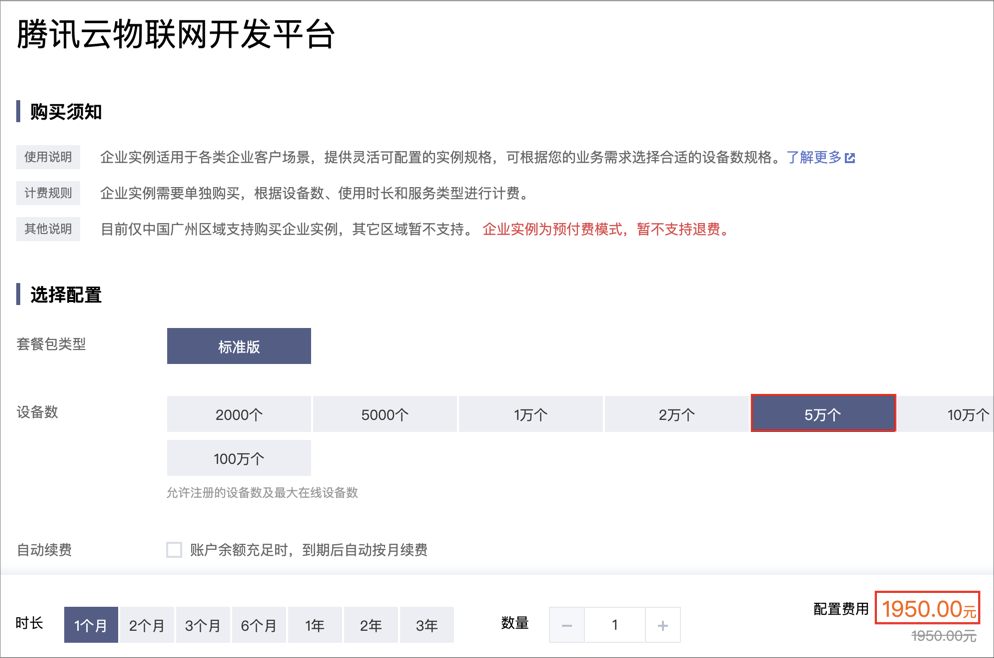The image size is (994, 658).
Task: Focus the quantity input field
Action: [615, 626]
